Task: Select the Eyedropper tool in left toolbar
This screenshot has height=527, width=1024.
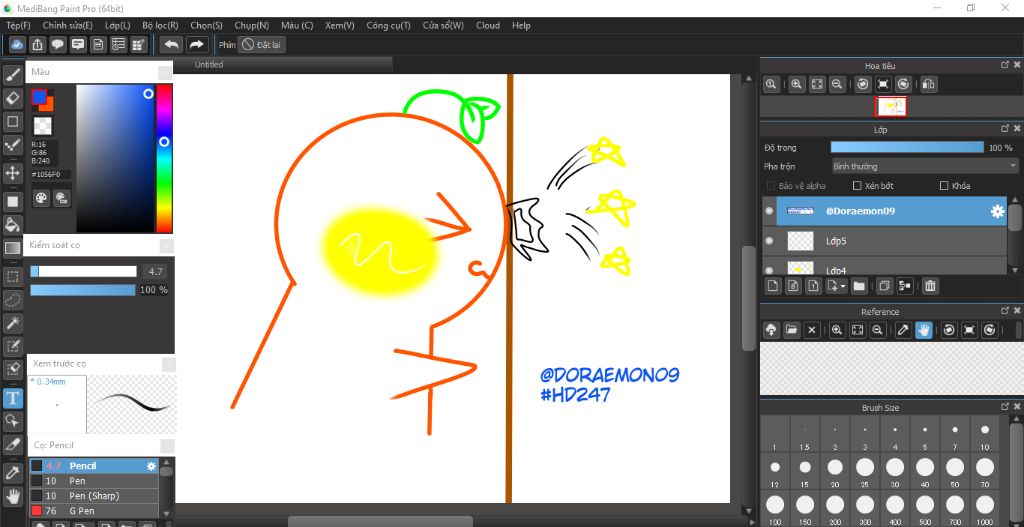Action: [12, 473]
